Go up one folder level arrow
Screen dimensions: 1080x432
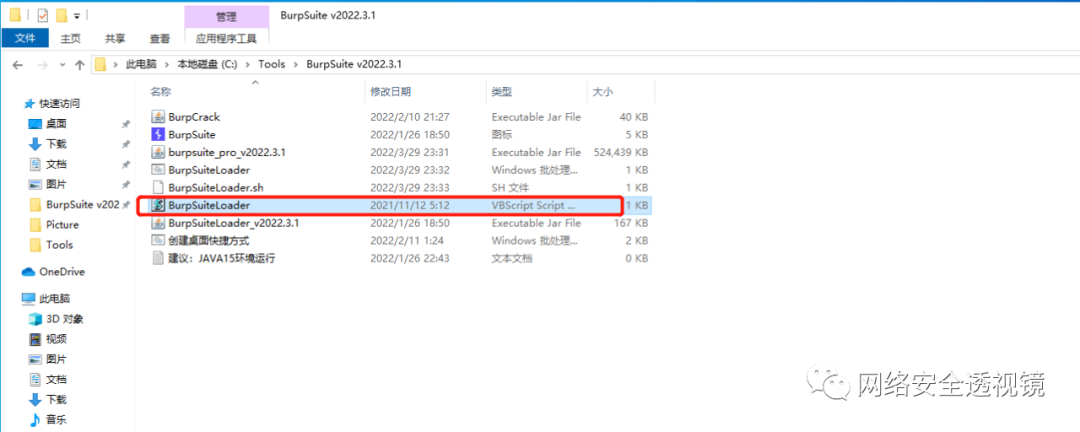[80, 65]
